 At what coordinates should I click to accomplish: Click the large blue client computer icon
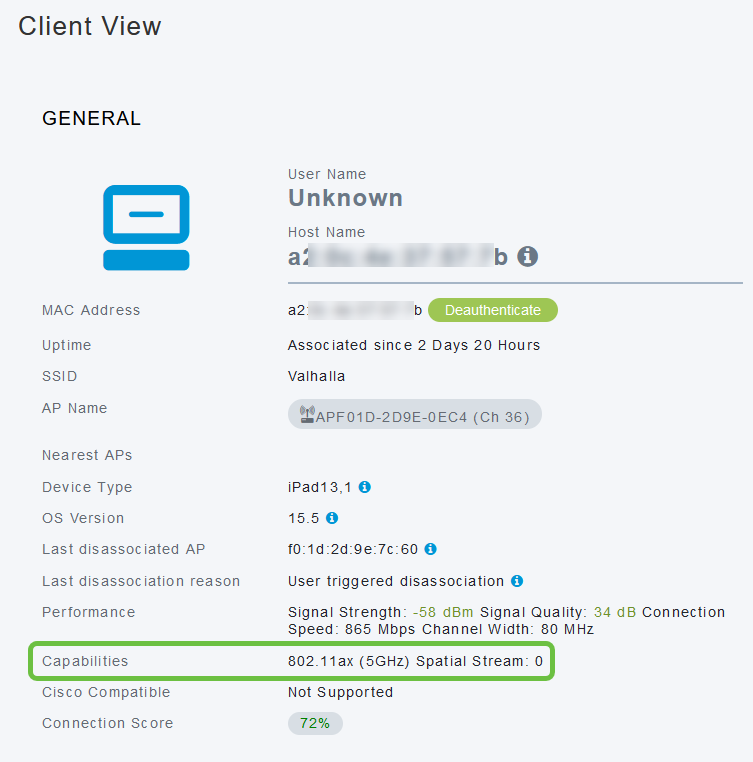point(146,227)
